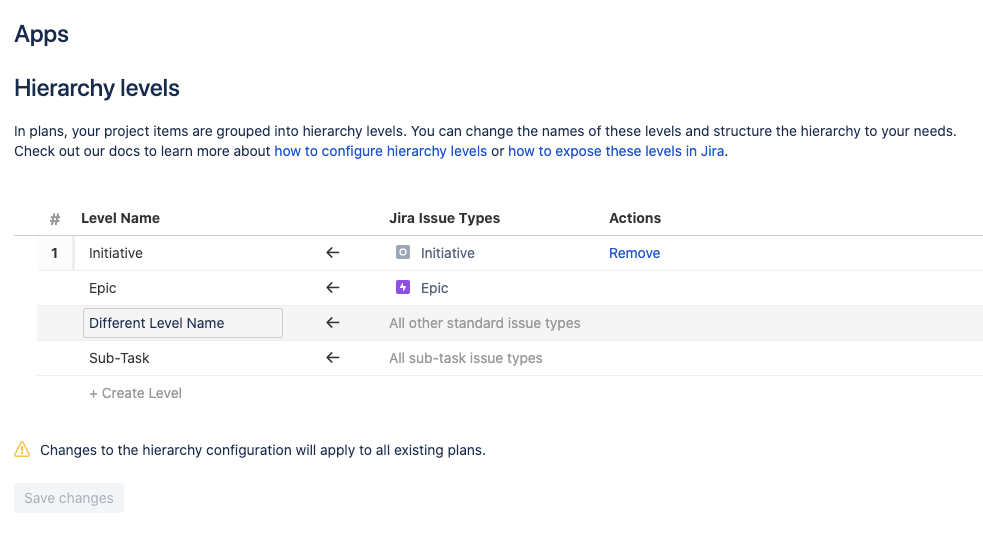This screenshot has height=542, width=983.
Task: Open 'how to configure hierarchy levels' docs link
Action: pyautogui.click(x=380, y=152)
